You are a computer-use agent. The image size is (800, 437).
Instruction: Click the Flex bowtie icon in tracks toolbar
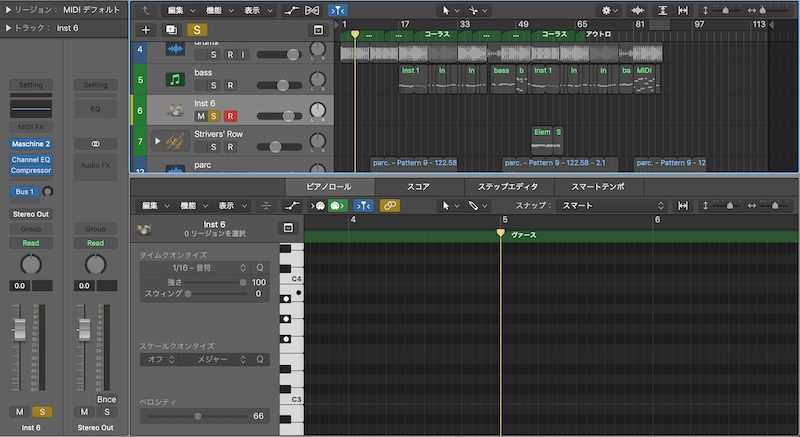[312, 10]
